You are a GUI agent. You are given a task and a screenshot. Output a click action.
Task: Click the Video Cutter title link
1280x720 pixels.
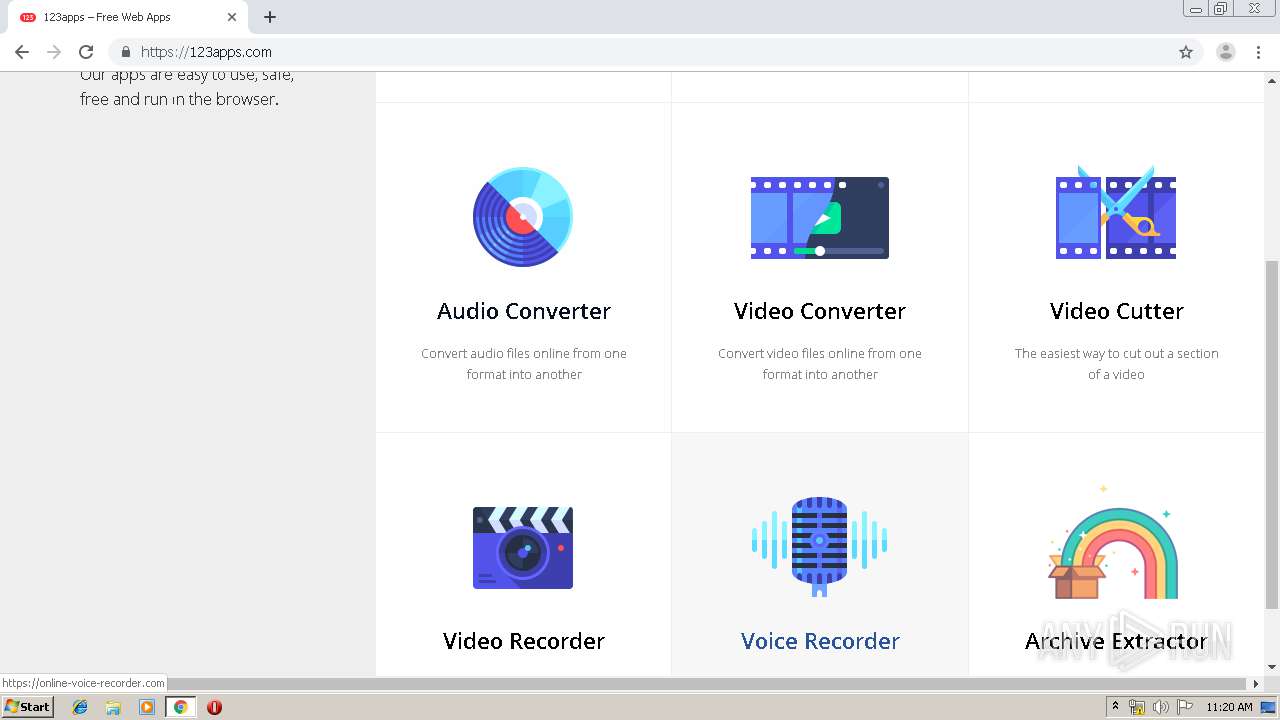tap(1116, 311)
